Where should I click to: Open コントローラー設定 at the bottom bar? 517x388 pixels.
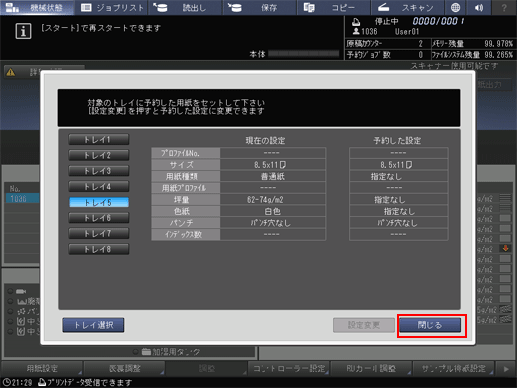289,368
